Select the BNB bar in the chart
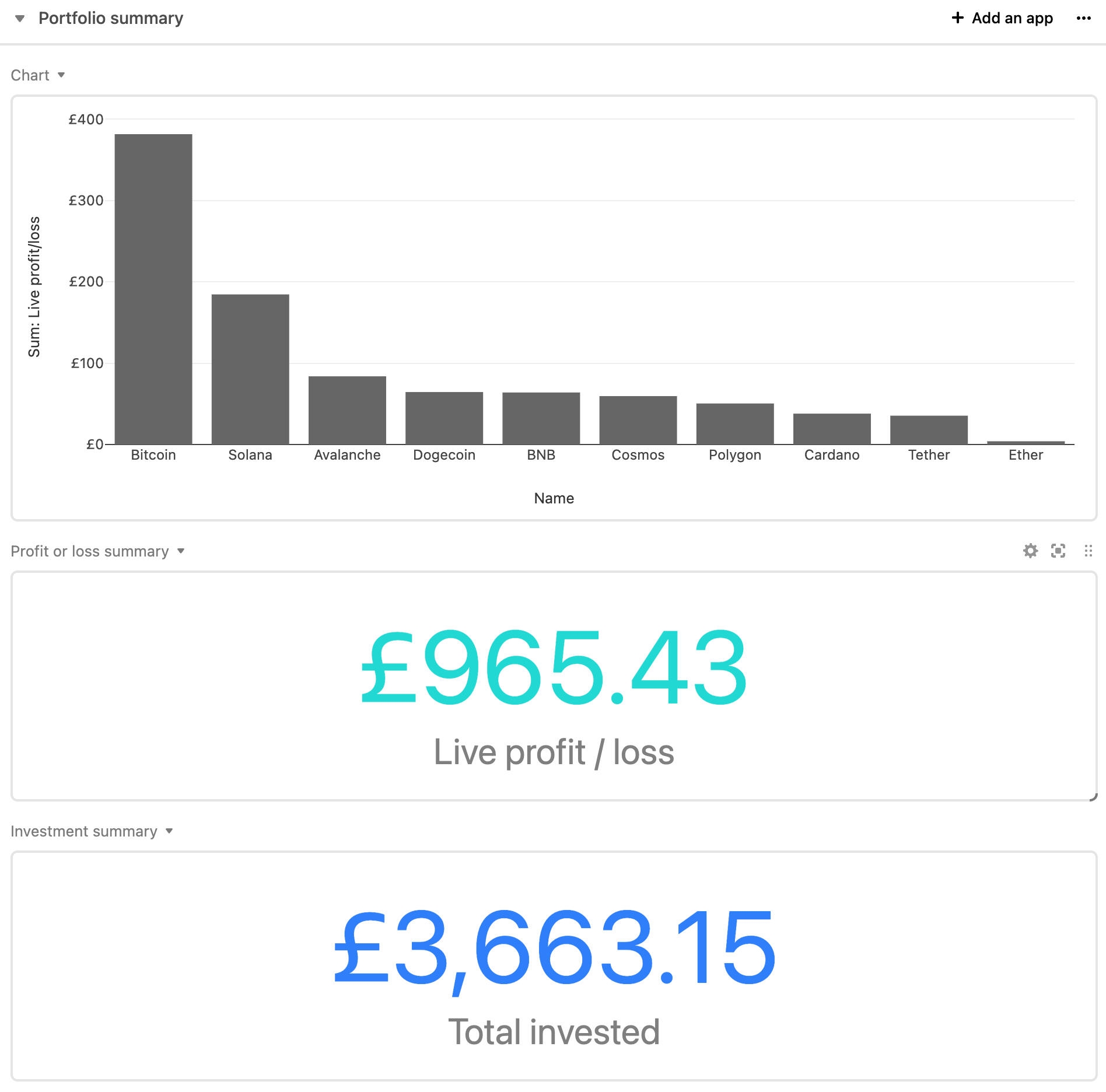 pos(541,418)
